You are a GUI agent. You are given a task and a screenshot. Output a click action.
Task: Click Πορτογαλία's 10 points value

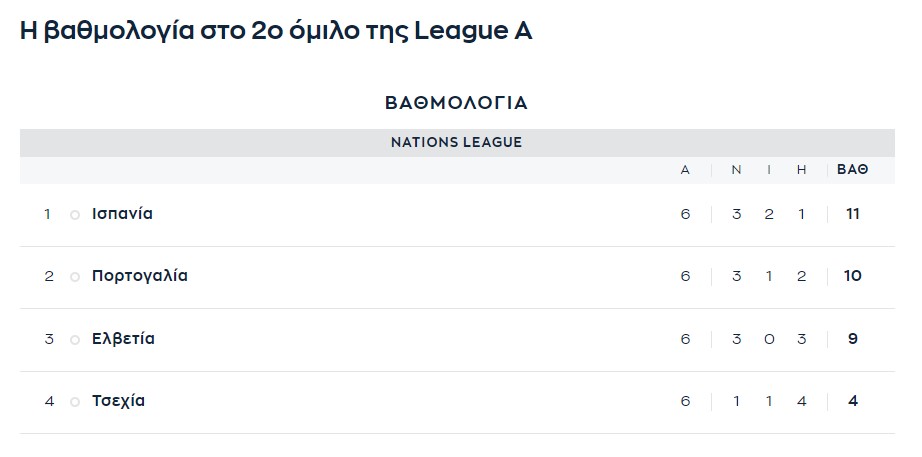click(853, 276)
